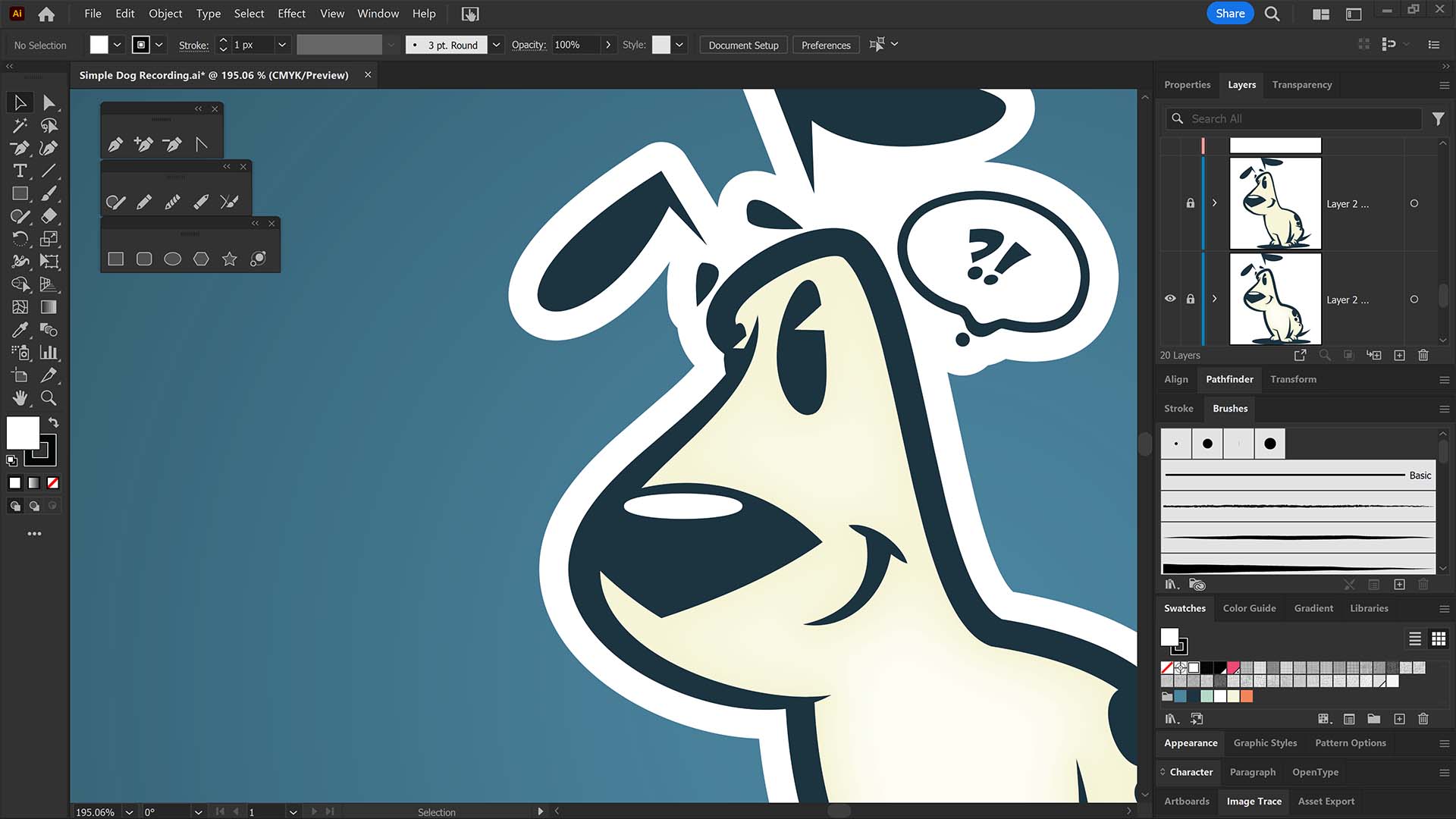Swap fill and stroke colors arrow
This screenshot has height=819, width=1456.
point(54,422)
